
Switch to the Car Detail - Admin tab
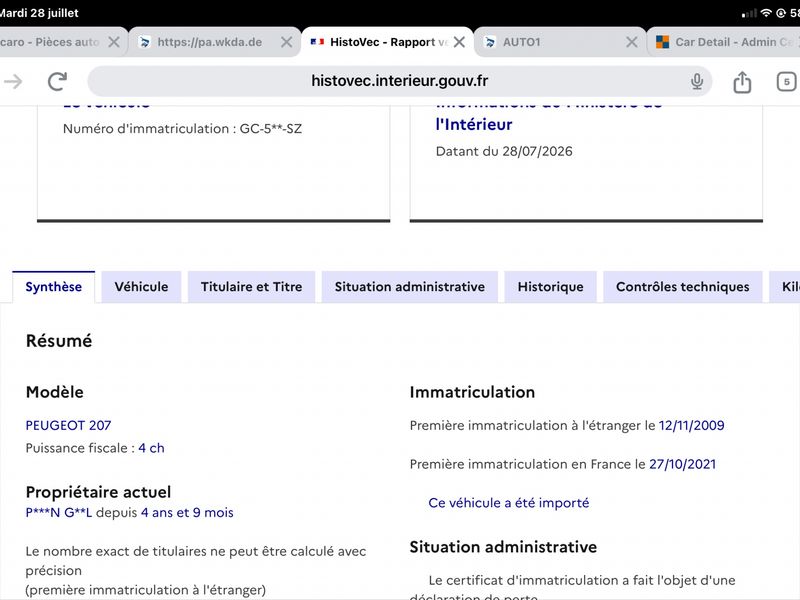click(x=723, y=42)
